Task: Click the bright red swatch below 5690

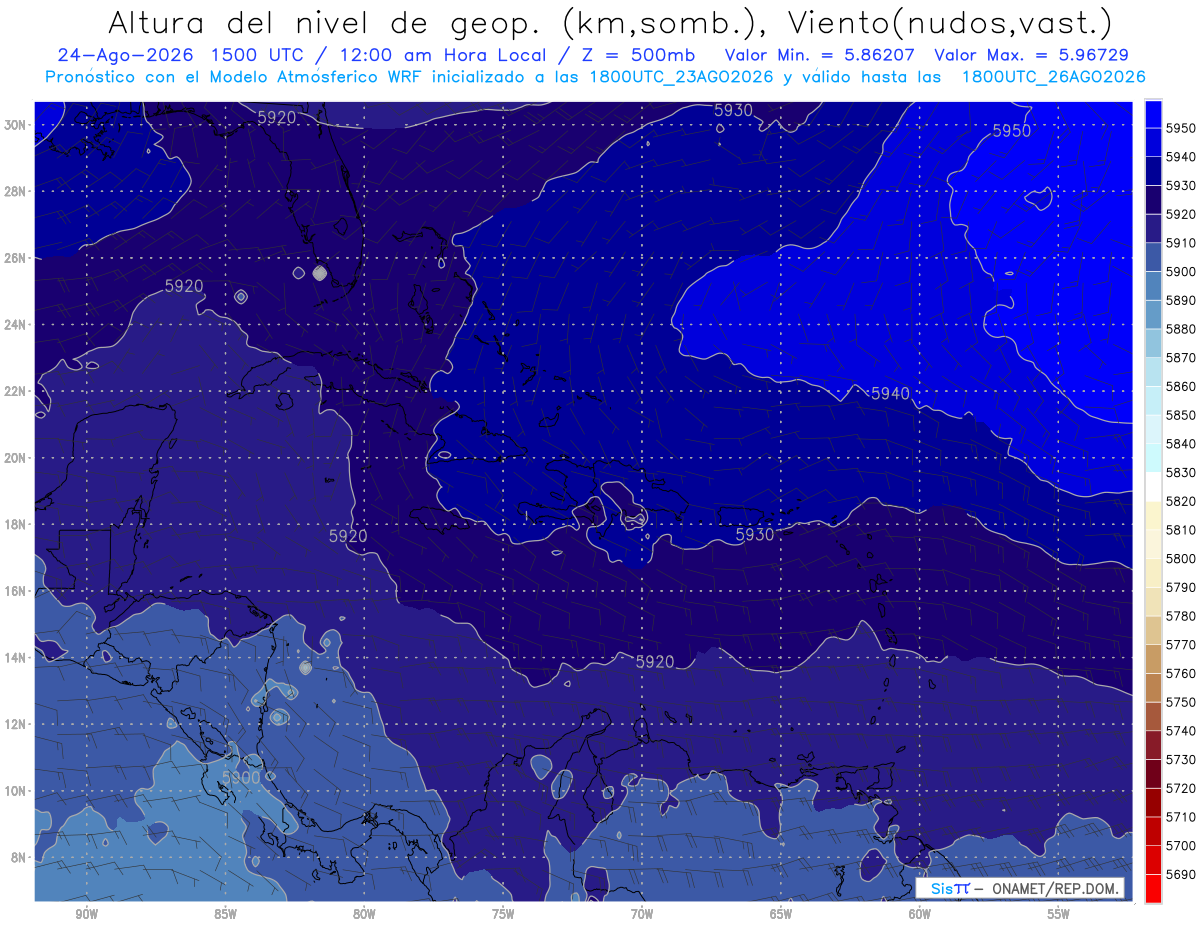Action: [1153, 888]
